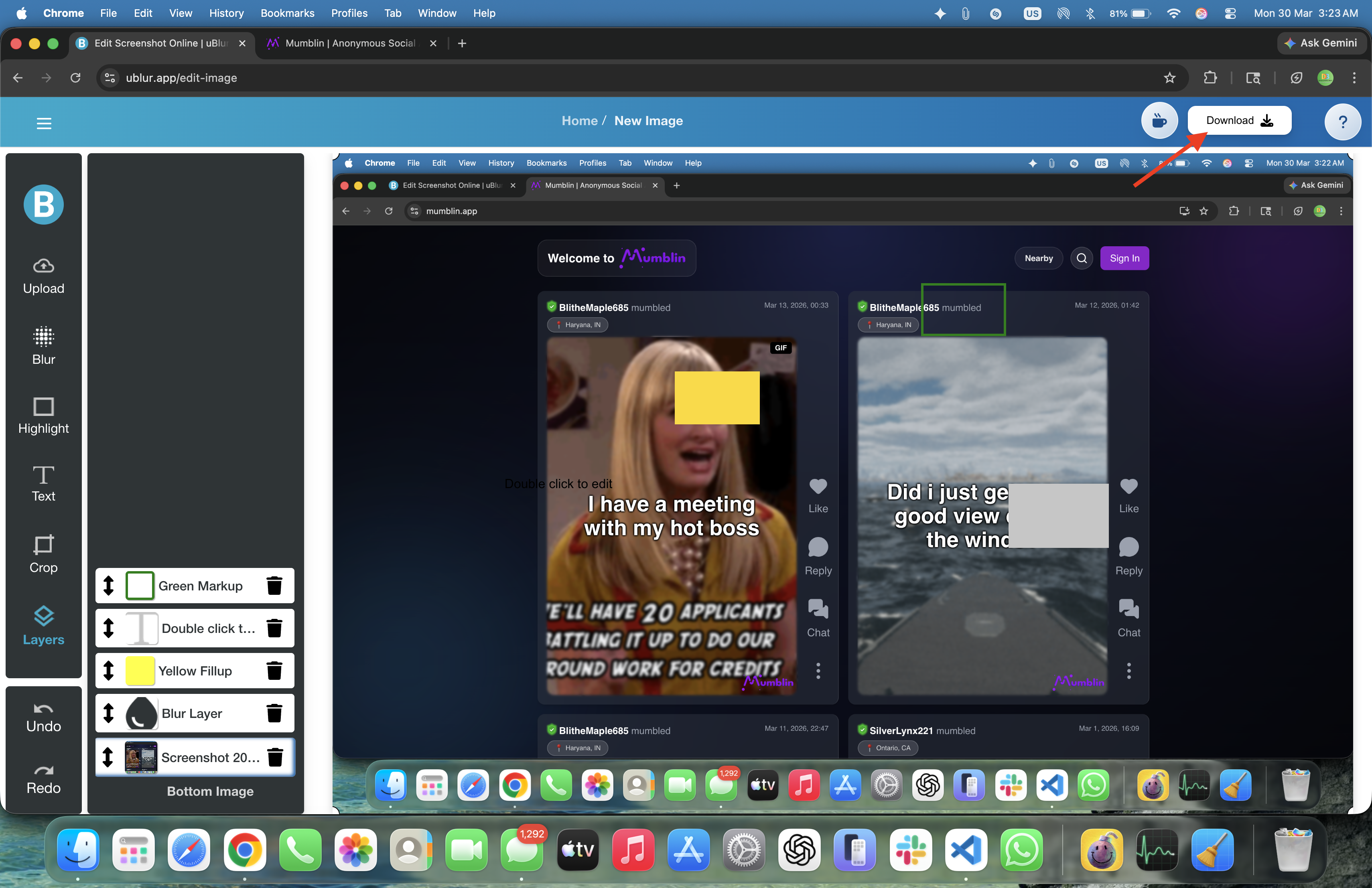Delete the Screenshot layer
This screenshot has width=1372, height=888.
276,757
